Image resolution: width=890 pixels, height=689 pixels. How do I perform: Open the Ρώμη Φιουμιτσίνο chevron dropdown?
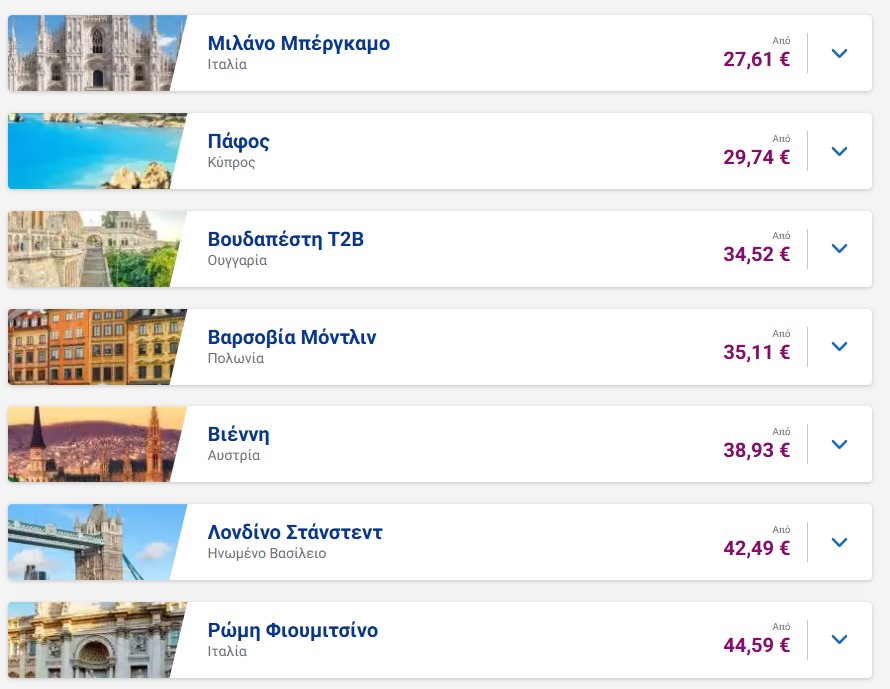click(839, 639)
